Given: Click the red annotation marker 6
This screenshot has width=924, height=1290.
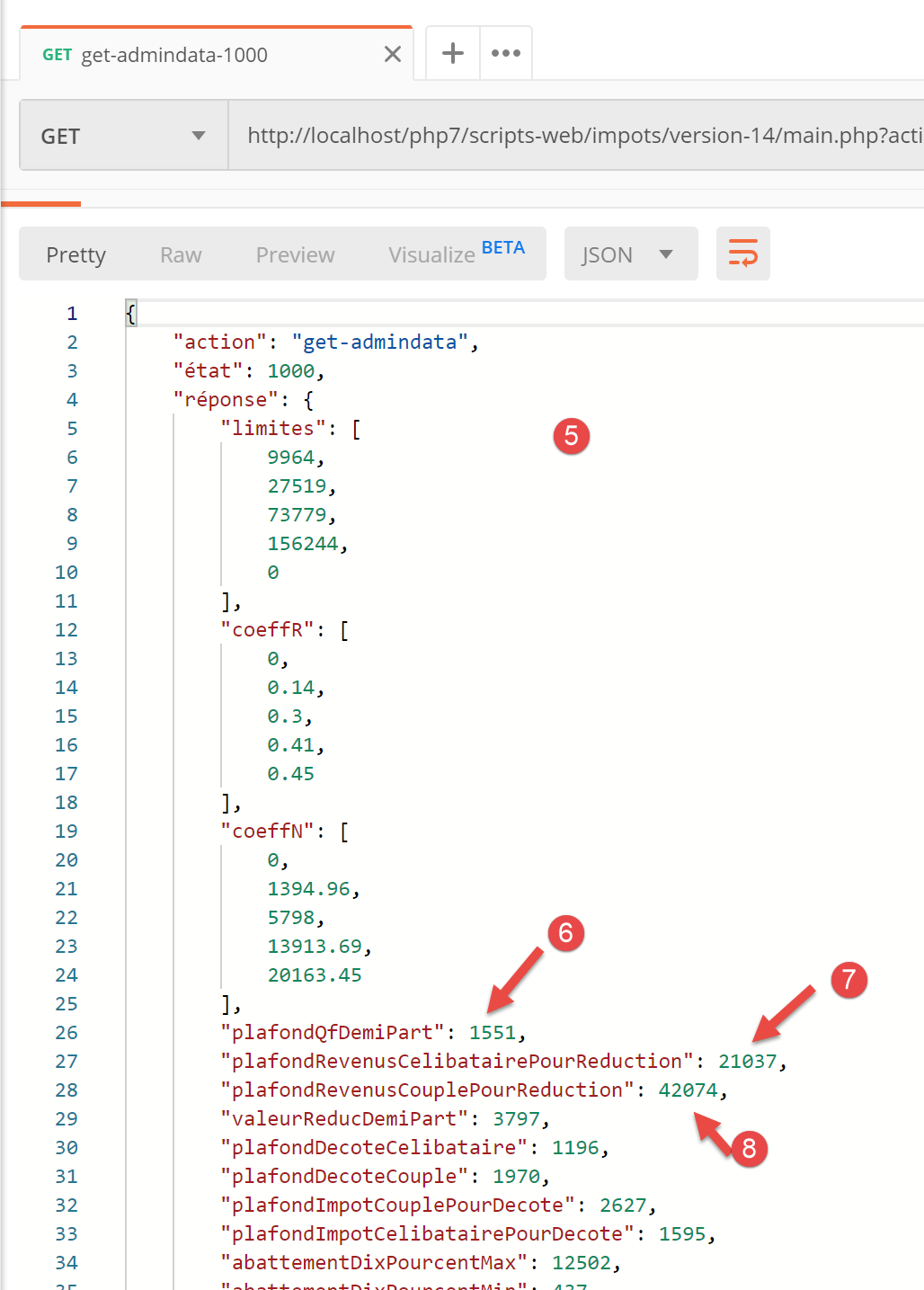Looking at the screenshot, I should click(x=565, y=933).
